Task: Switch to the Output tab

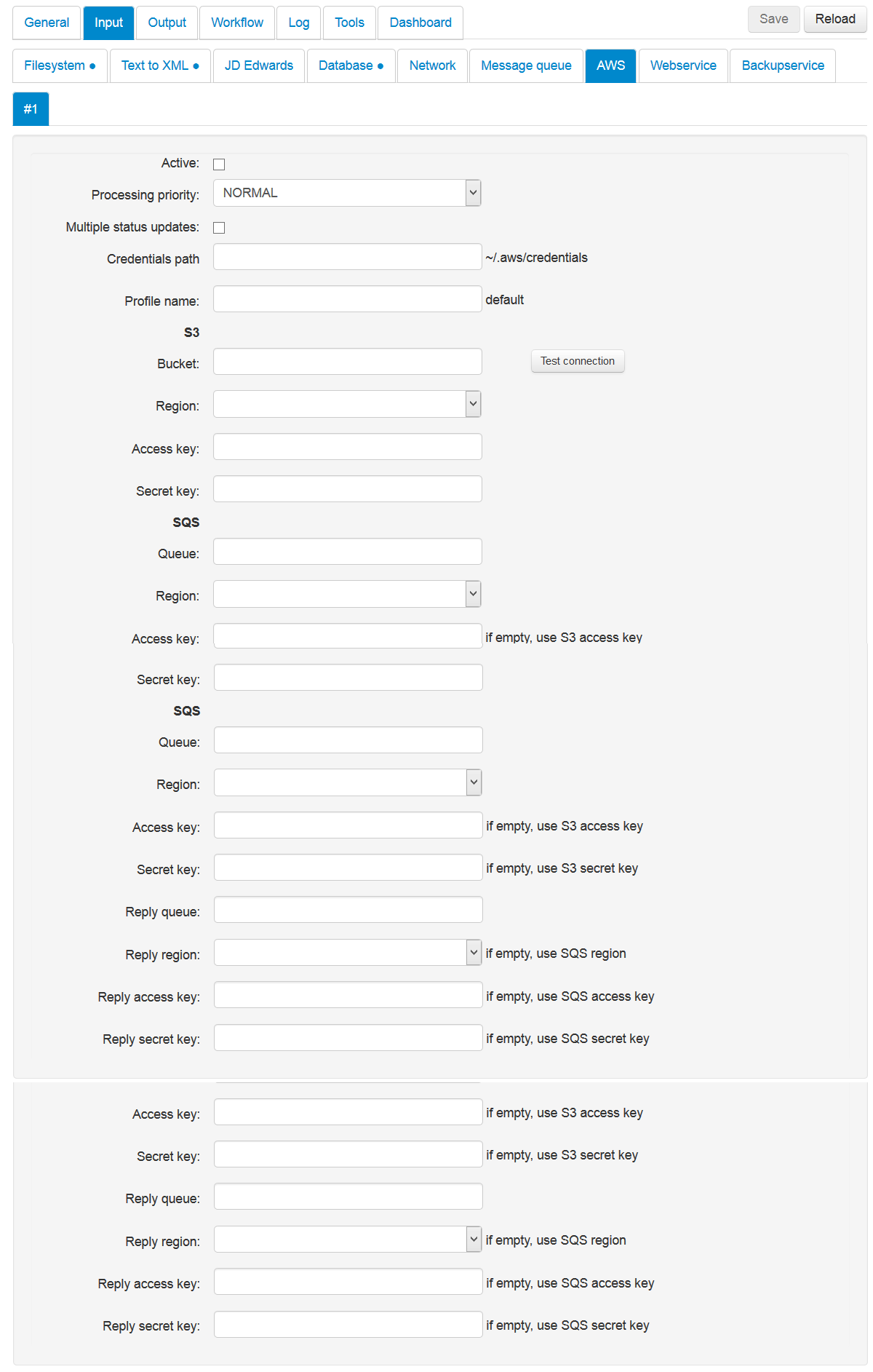Action: coord(167,23)
